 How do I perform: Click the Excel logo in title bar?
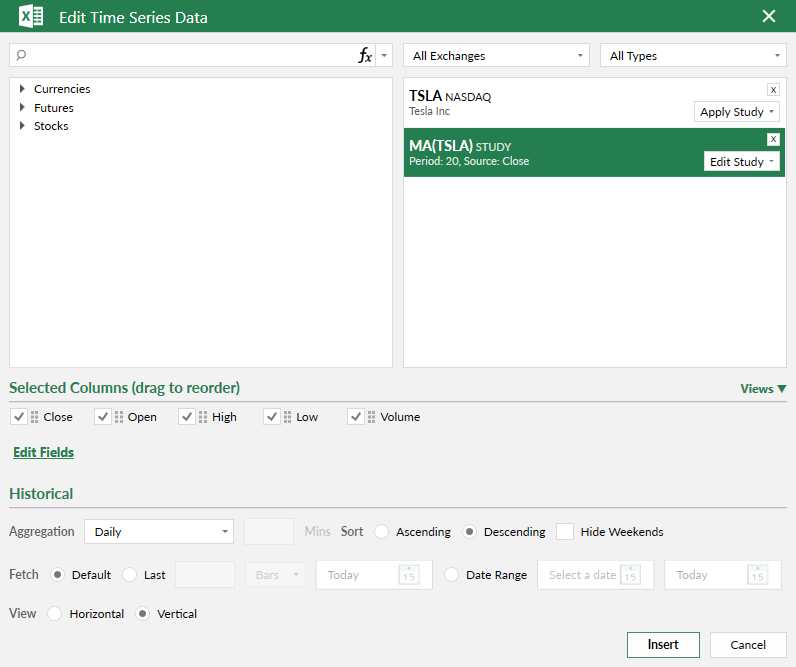click(x=31, y=16)
